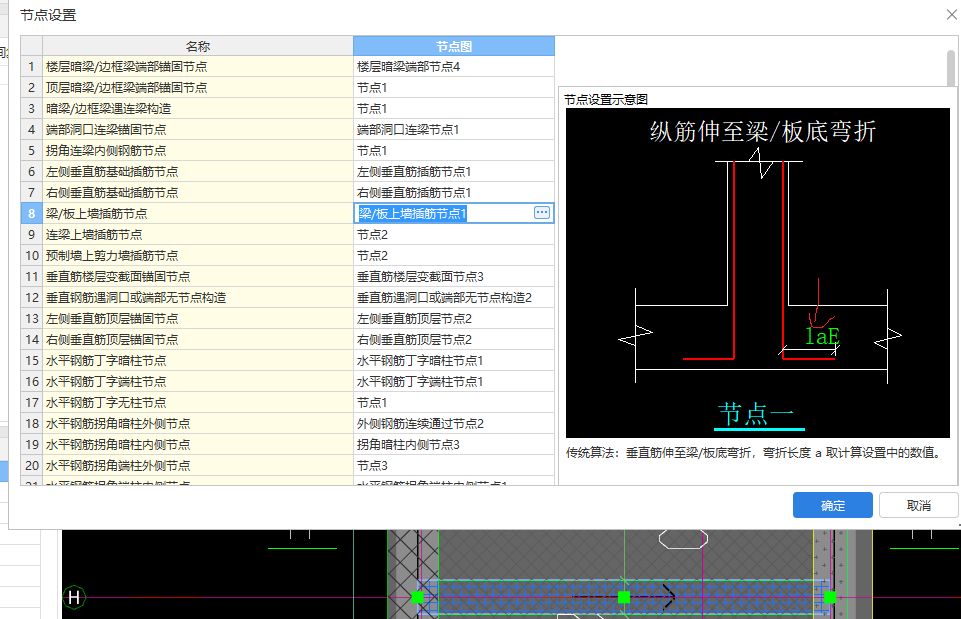Click axis H bubble in drawing window
The height and width of the screenshot is (619, 961).
pos(74,597)
